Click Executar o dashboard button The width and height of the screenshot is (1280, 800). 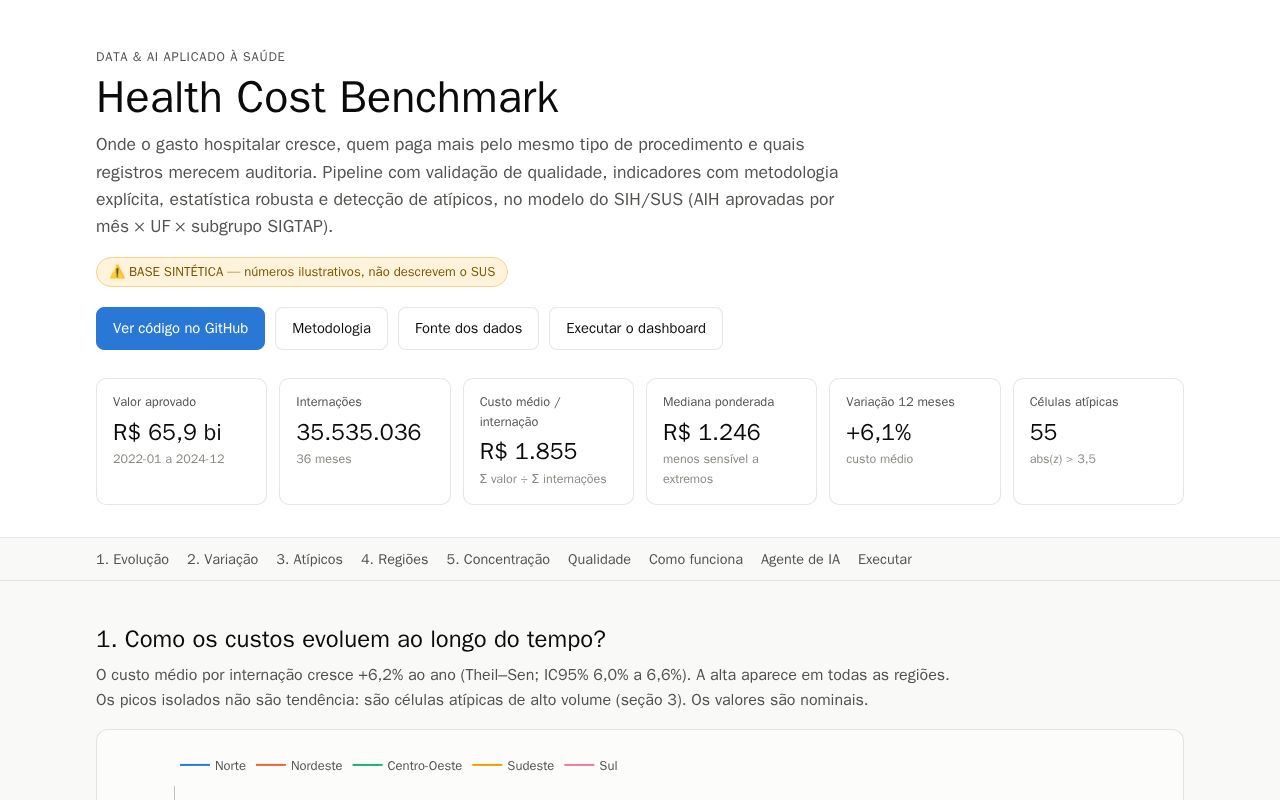[x=636, y=328]
